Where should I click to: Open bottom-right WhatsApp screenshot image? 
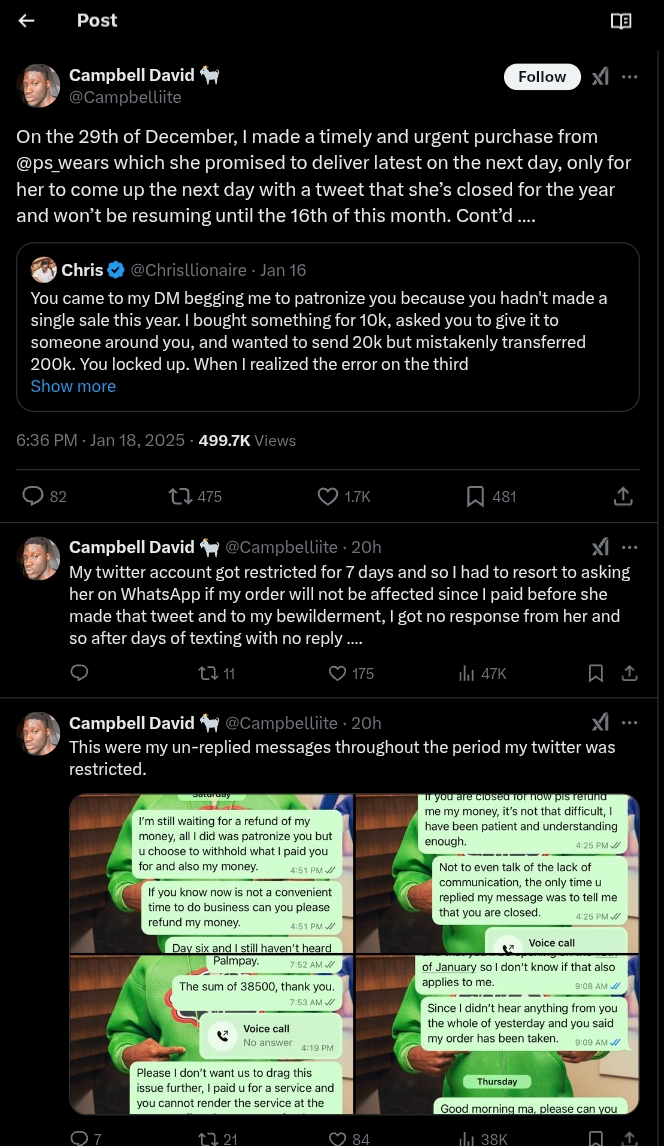point(498,1035)
